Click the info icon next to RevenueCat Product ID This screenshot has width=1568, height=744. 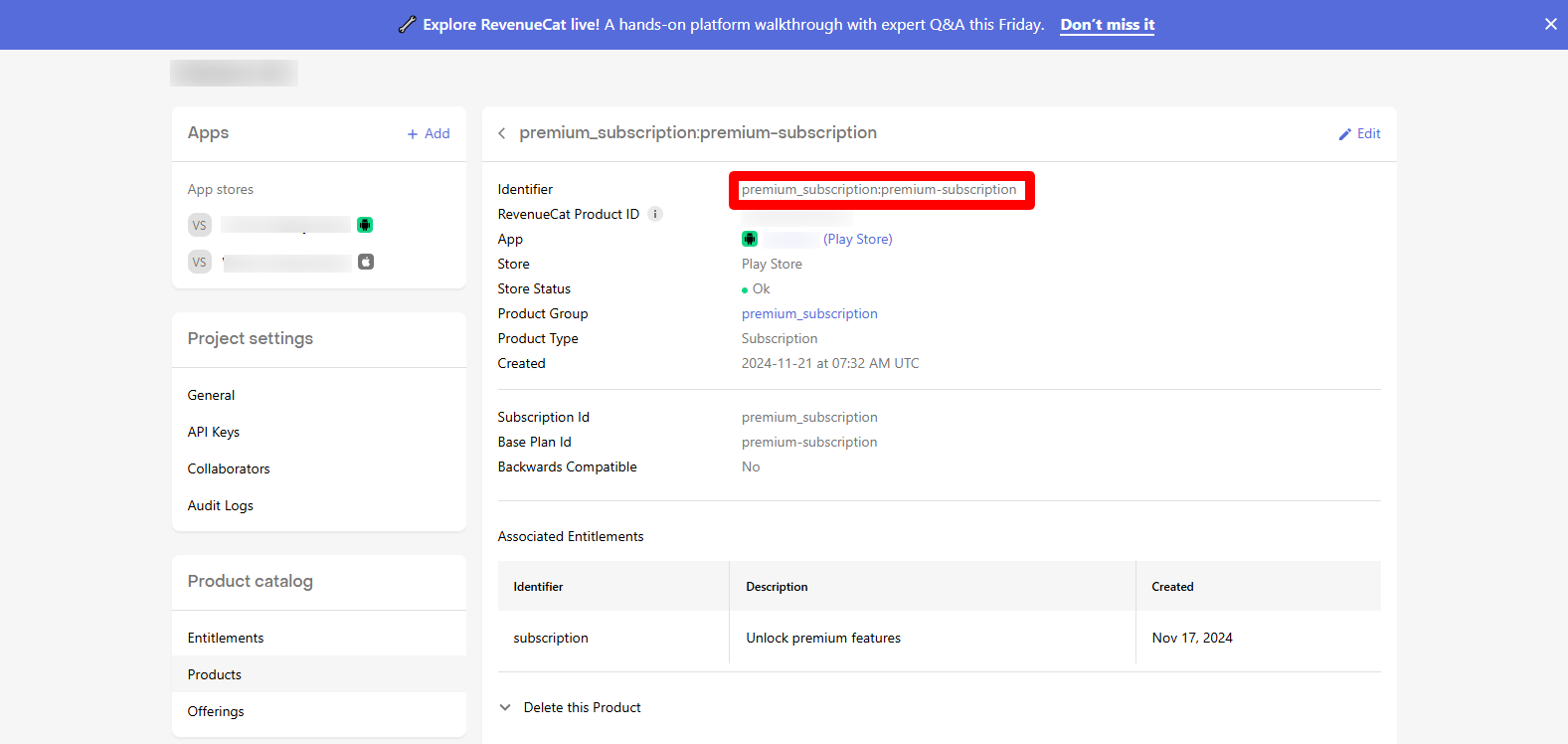(655, 214)
